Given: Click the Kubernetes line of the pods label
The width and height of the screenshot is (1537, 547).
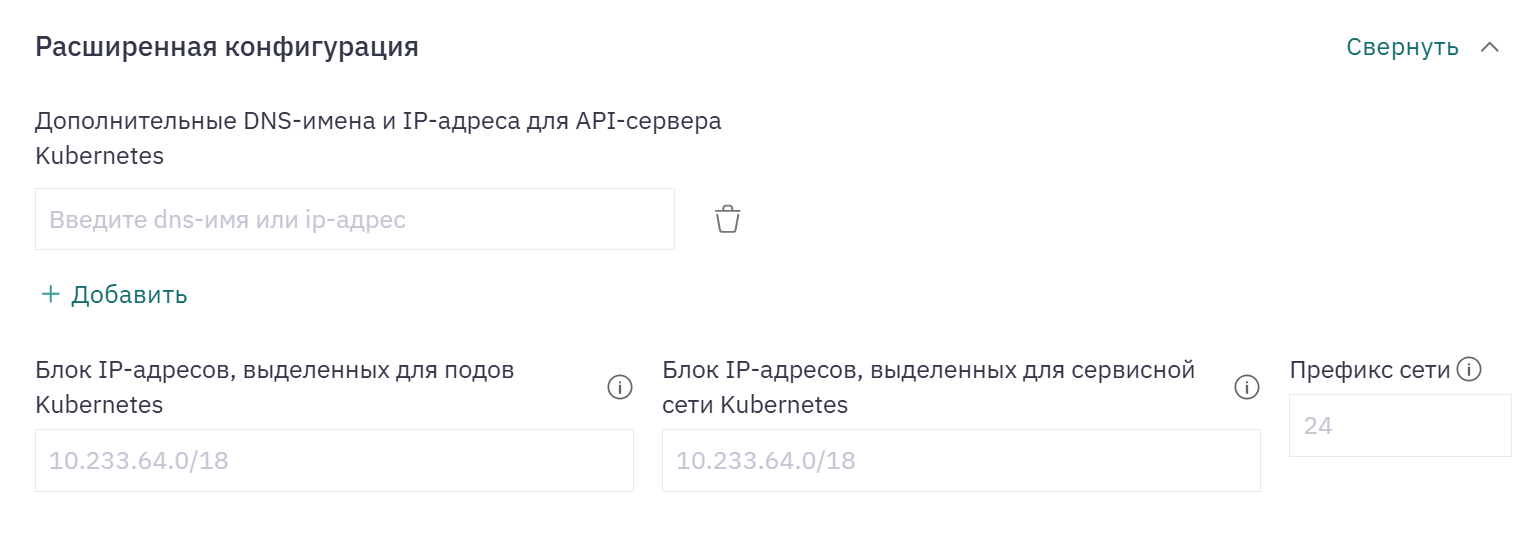Looking at the screenshot, I should (x=99, y=405).
